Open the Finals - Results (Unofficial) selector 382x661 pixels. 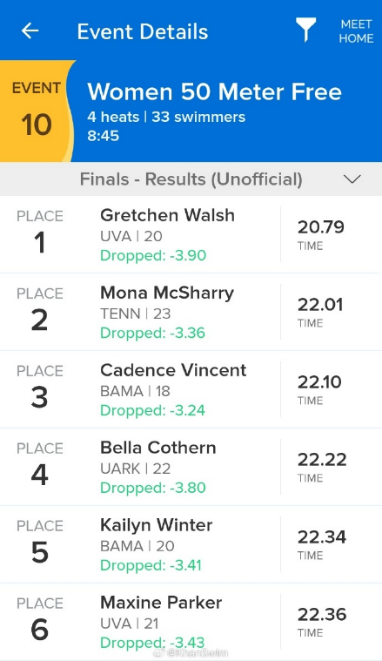pos(191,179)
